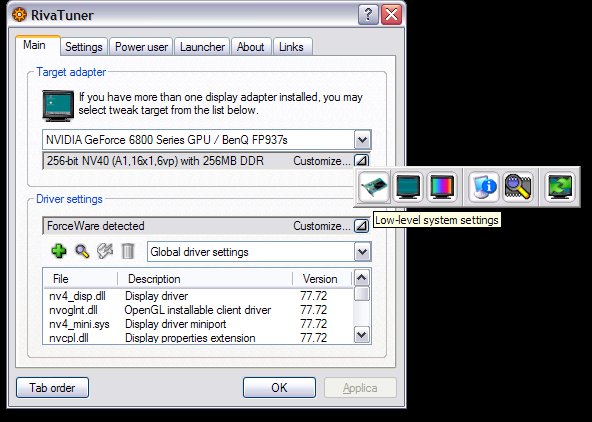Open Low-level system settings card icon
The width and height of the screenshot is (592, 422).
point(374,186)
